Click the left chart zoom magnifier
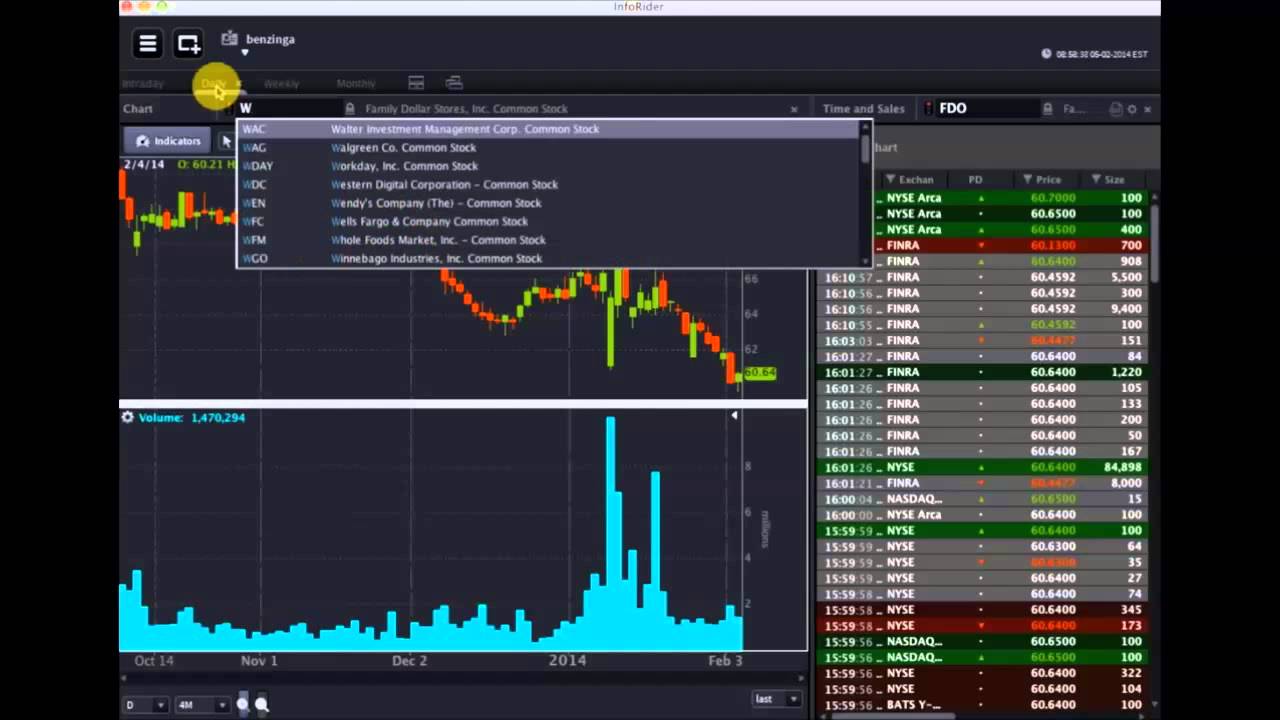The width and height of the screenshot is (1280, 720). 242,705
